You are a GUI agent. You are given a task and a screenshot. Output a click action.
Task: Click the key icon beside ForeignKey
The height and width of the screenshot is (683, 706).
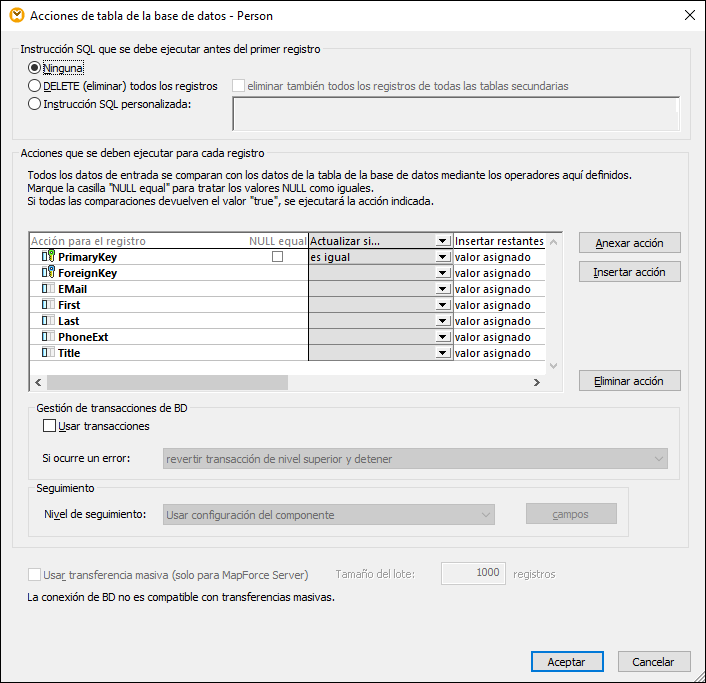49,273
